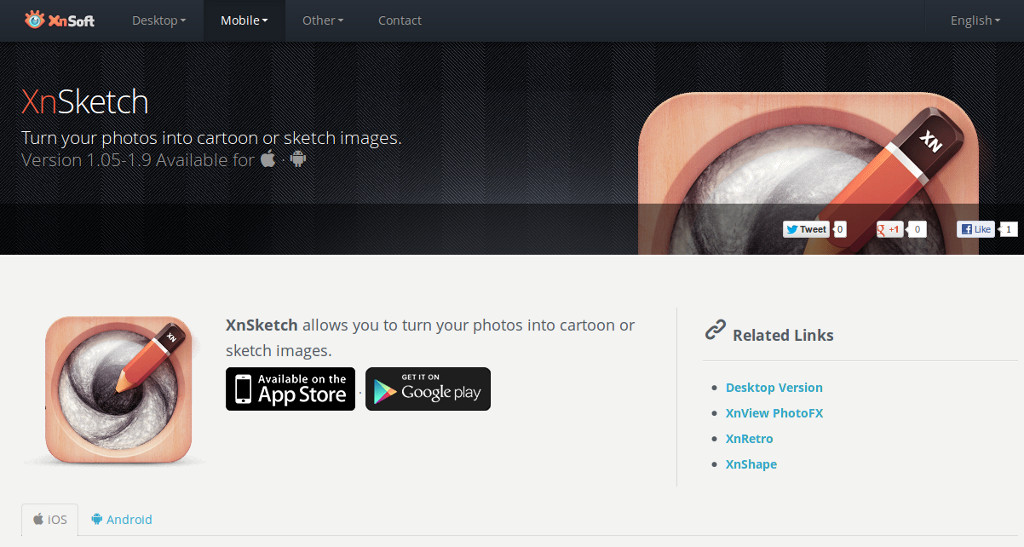Click the Google +1 count bubble
Screen dimensions: 1024x547
coord(917,229)
